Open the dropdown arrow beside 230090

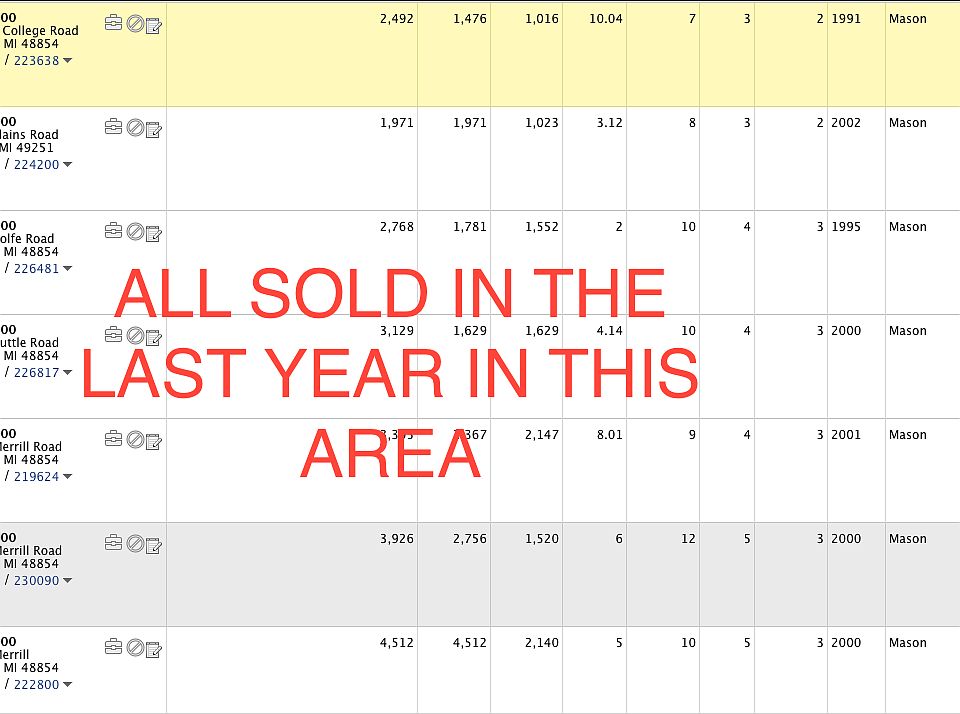[x=67, y=581]
